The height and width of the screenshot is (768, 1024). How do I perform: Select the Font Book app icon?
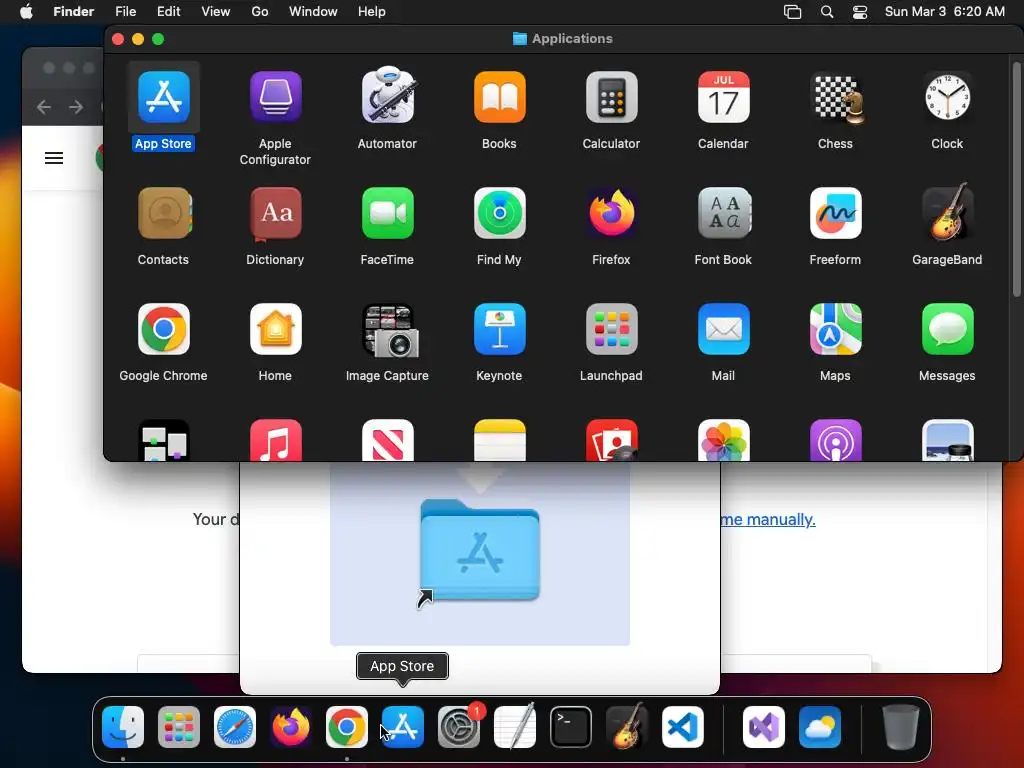[724, 214]
